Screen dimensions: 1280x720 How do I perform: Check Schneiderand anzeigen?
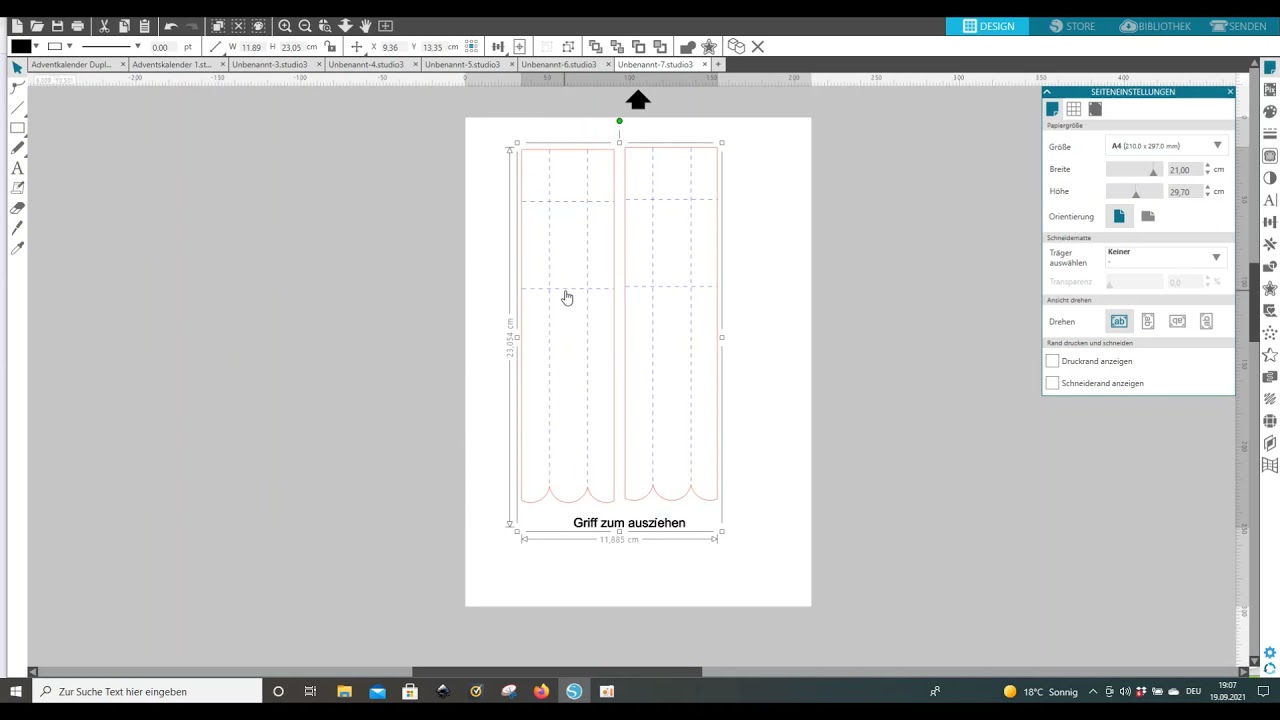tap(1052, 383)
